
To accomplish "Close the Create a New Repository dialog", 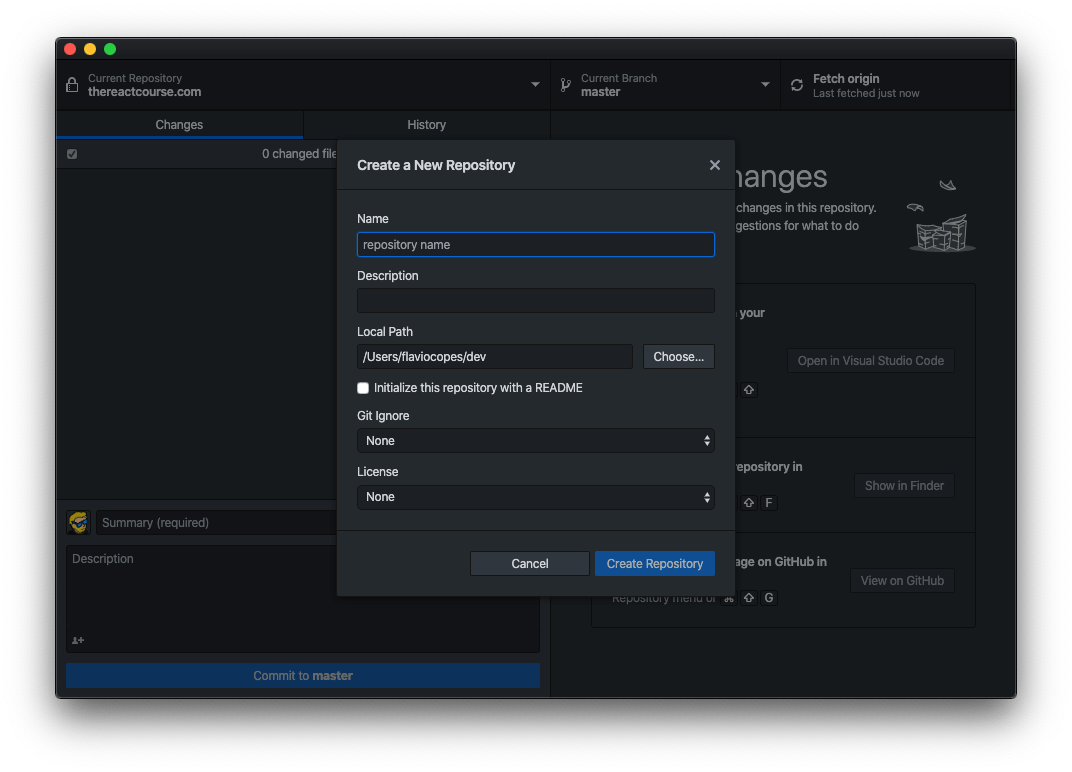I will tap(714, 165).
